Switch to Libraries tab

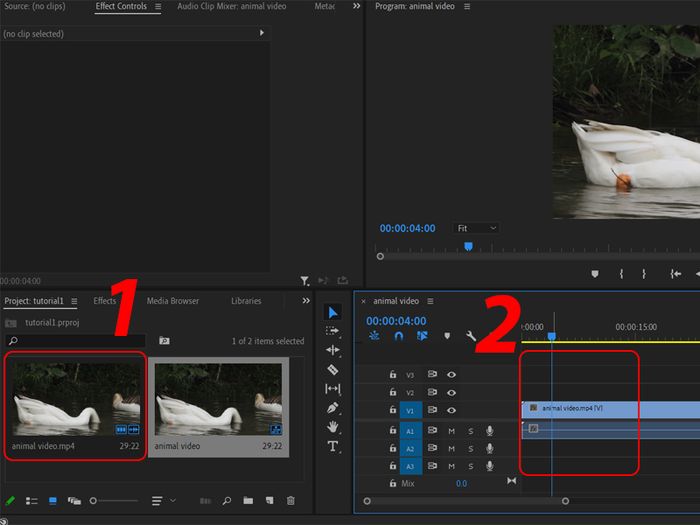246,301
